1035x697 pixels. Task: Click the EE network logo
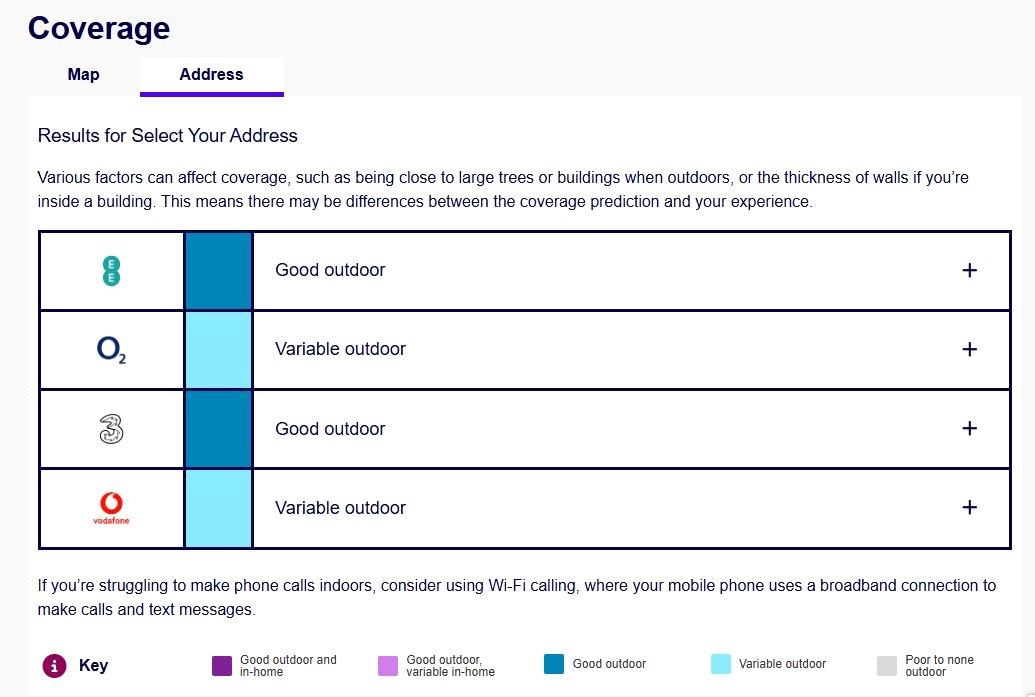point(112,270)
